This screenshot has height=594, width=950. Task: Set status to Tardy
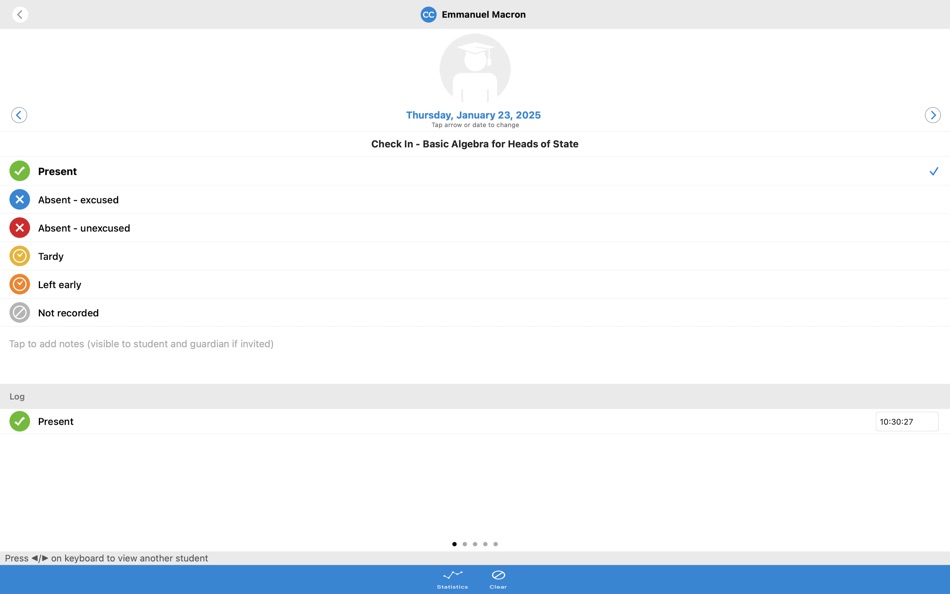475,256
